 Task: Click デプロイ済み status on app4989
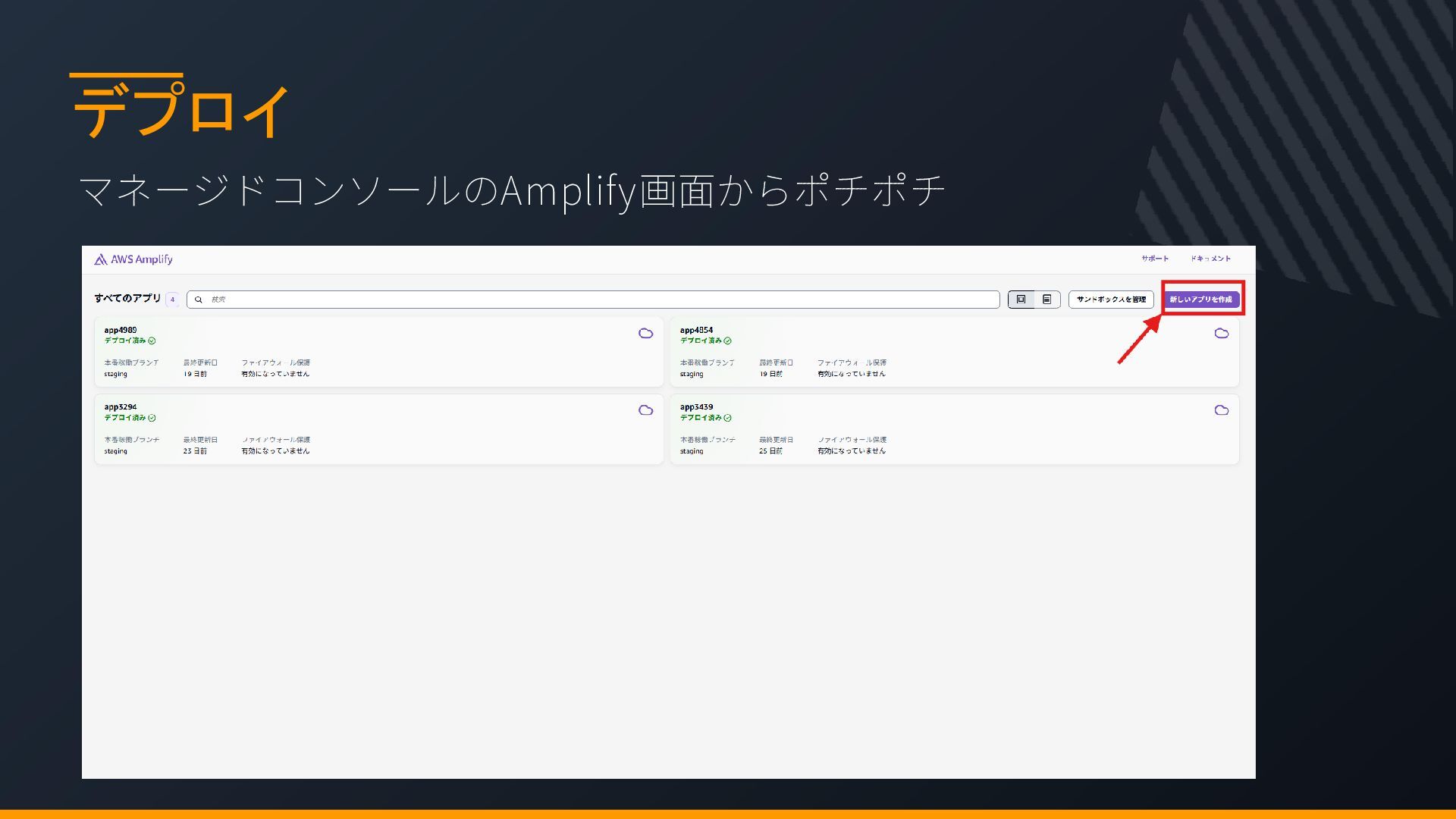pyautogui.click(x=130, y=340)
